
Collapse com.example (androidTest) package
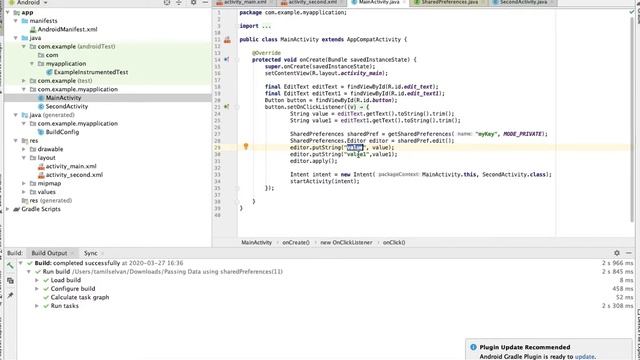pos(24,47)
